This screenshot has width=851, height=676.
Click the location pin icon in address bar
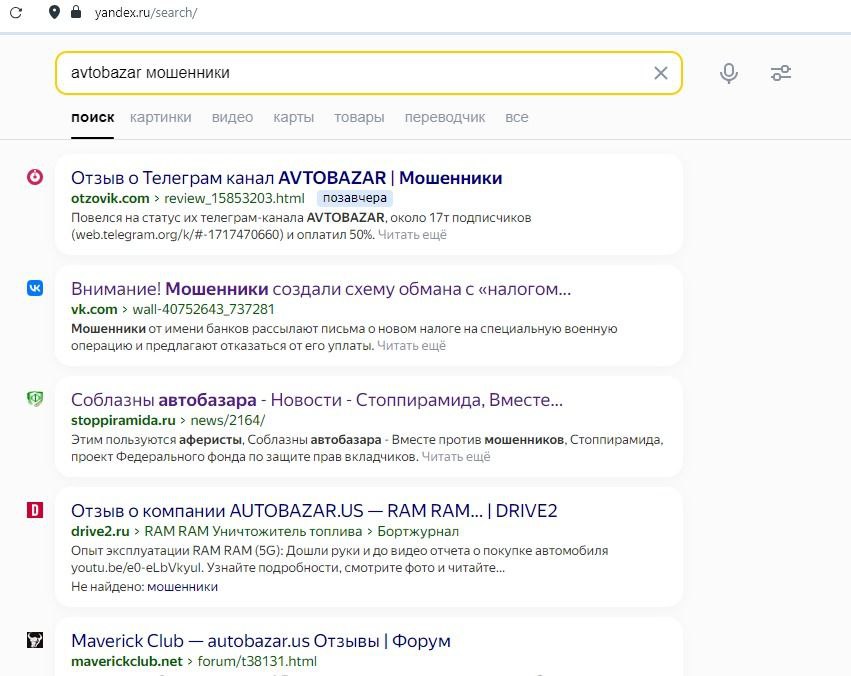pos(54,12)
